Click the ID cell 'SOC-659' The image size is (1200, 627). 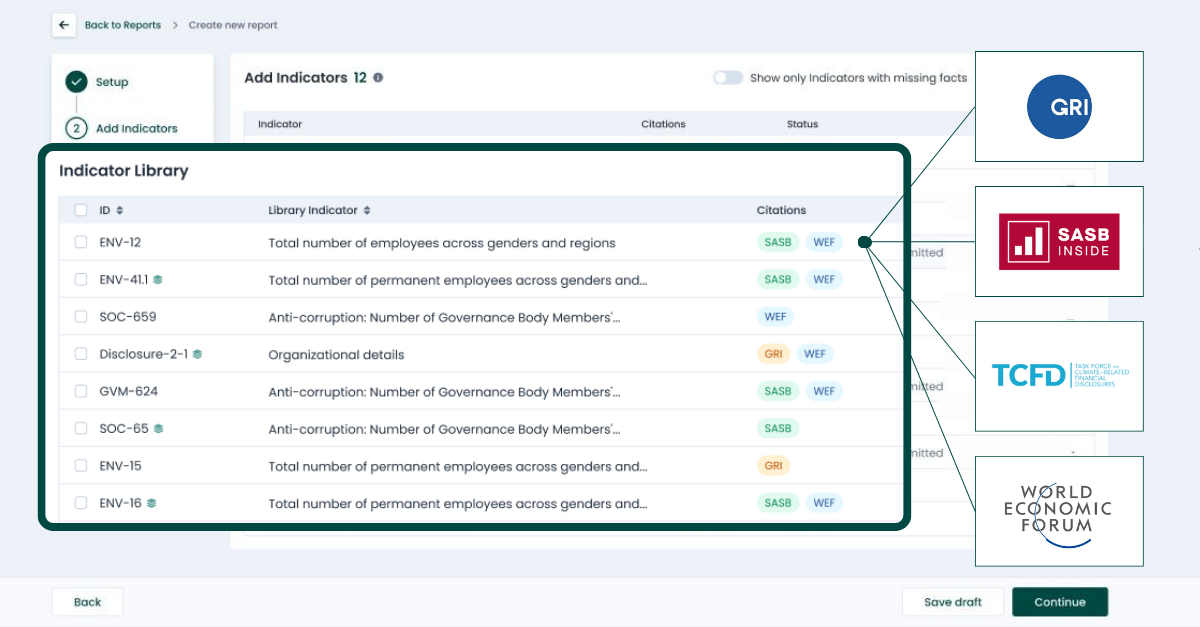128,317
